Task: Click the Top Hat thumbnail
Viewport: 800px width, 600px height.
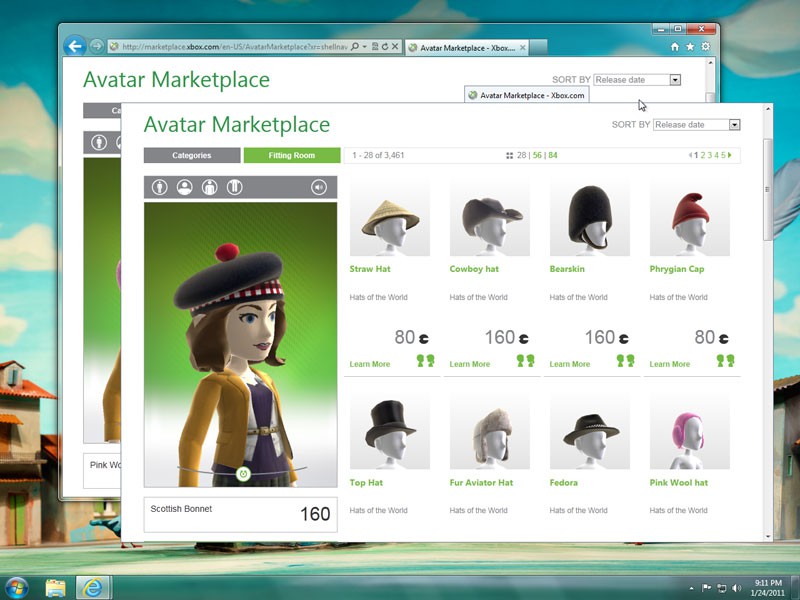Action: (x=389, y=431)
